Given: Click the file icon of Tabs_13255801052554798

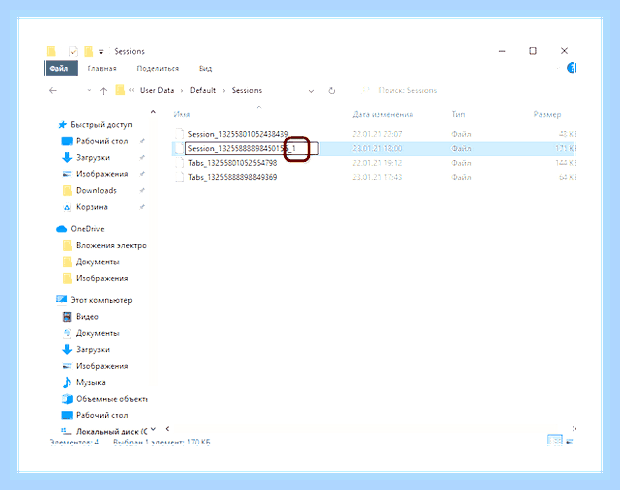Looking at the screenshot, I should point(180,163).
